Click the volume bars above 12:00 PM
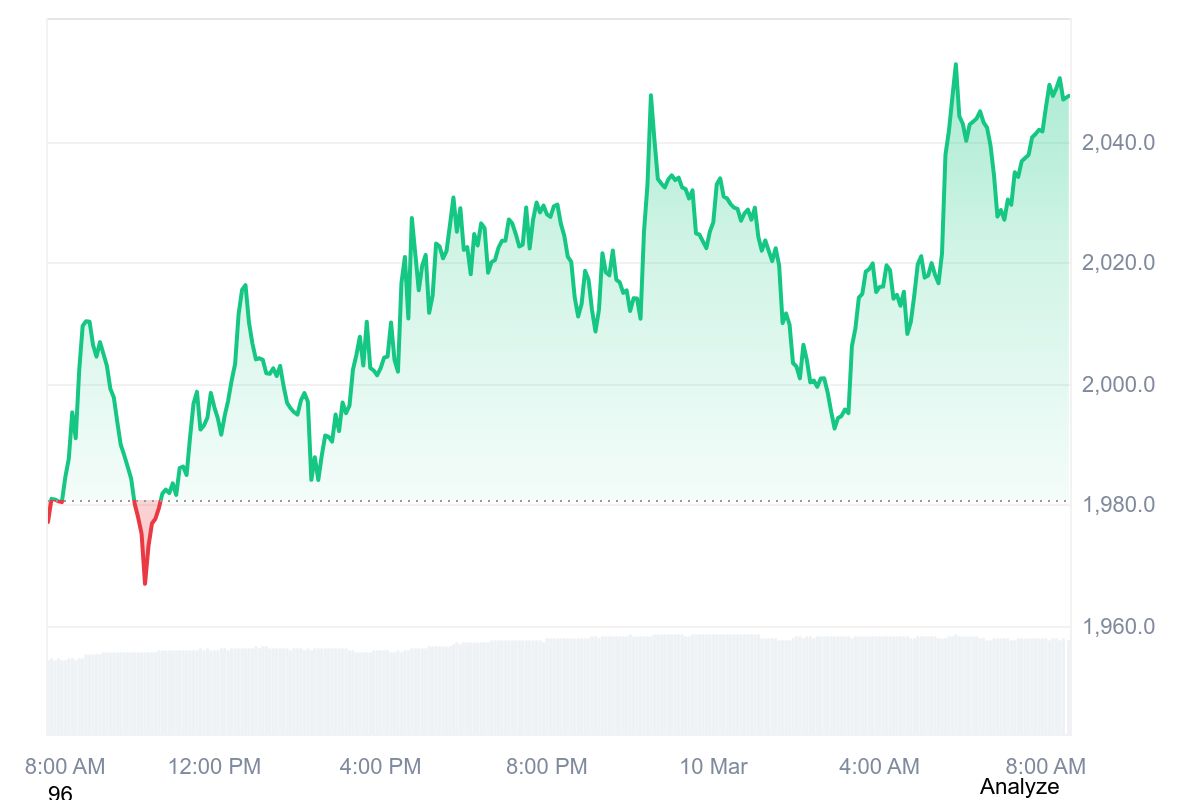1200x800 pixels. 214,692
